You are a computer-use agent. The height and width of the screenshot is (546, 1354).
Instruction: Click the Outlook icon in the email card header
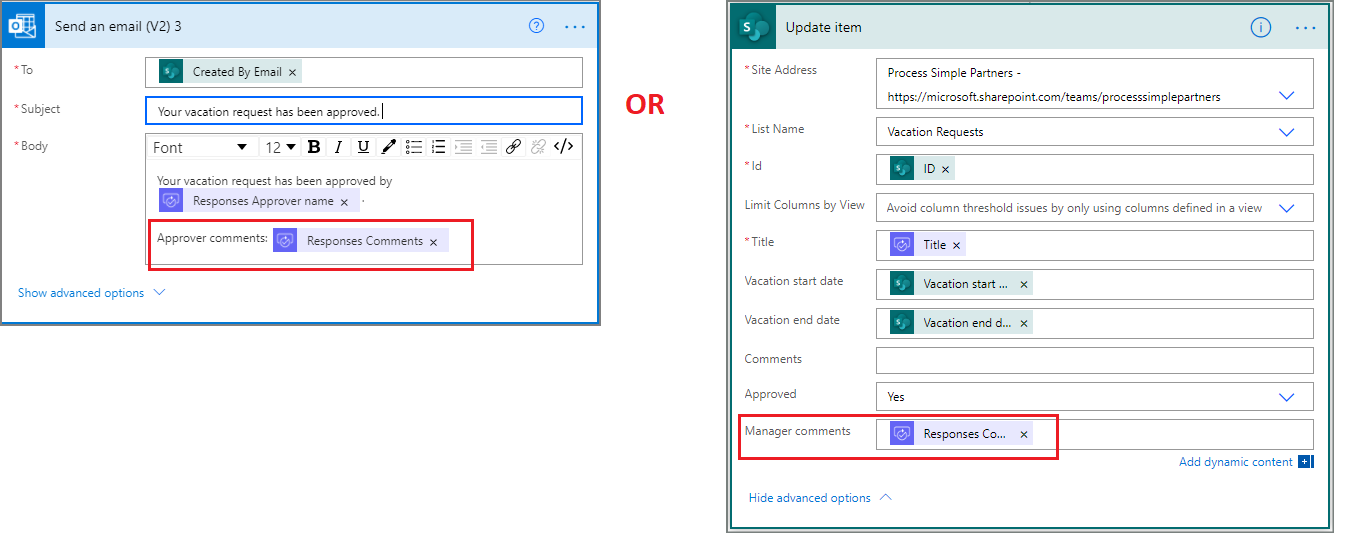tap(22, 27)
